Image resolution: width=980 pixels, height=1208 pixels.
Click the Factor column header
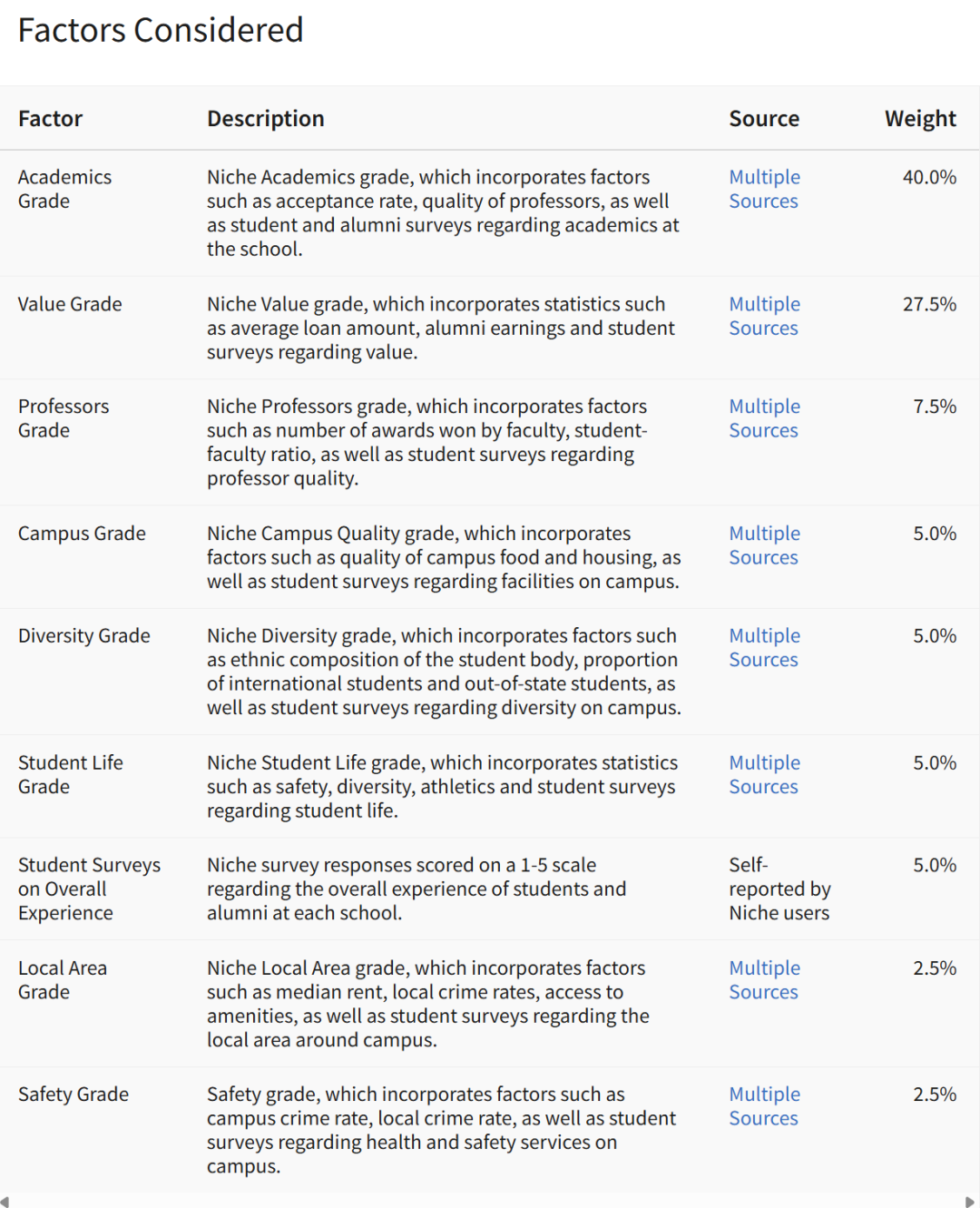[x=50, y=119]
